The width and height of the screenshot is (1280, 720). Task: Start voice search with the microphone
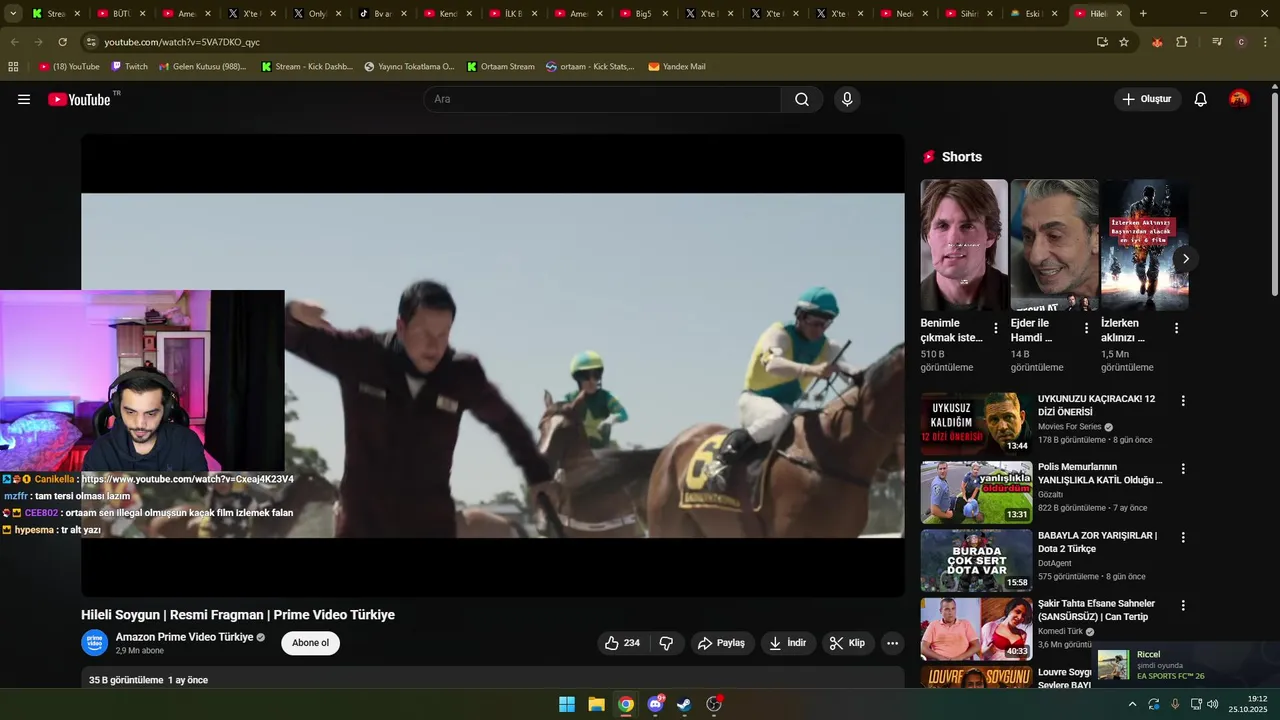[847, 99]
